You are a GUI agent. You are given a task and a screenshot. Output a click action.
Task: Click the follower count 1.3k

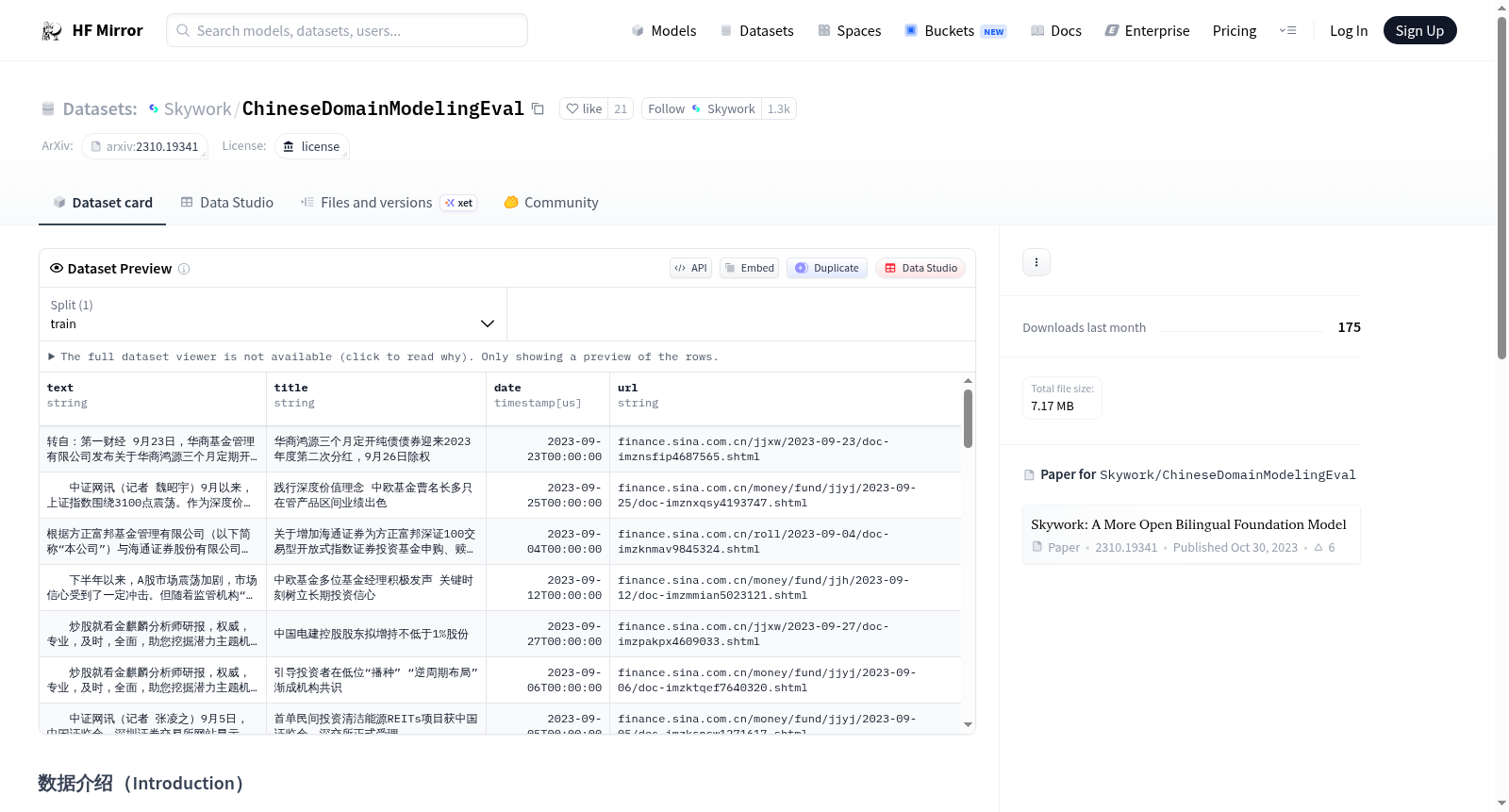pyautogui.click(x=779, y=108)
